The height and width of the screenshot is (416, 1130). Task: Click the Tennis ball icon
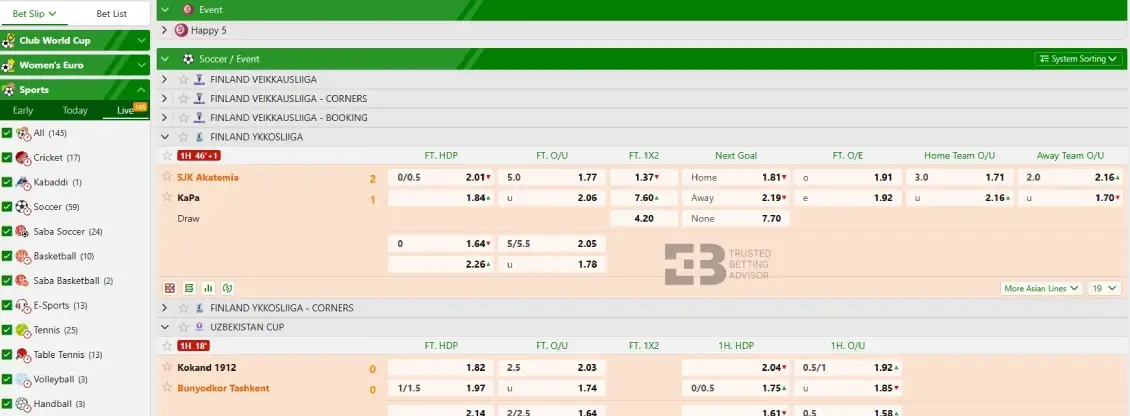point(23,330)
